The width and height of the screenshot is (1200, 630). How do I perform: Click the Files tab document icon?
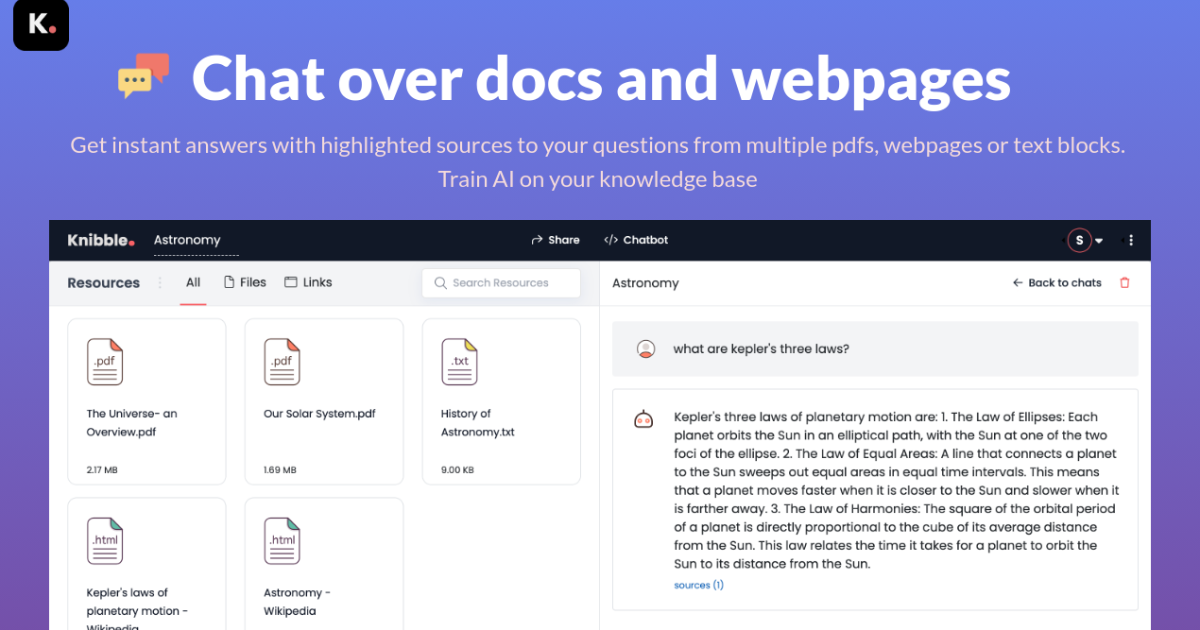229,282
